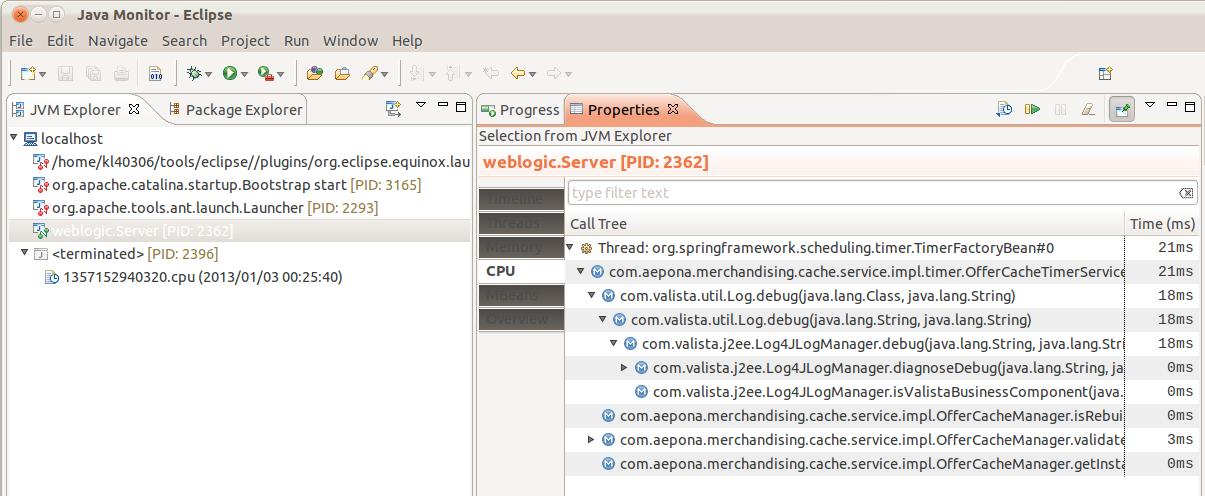The height and width of the screenshot is (496, 1205).
Task: Open the Back history dropdown arrow
Action: [x=533, y=74]
